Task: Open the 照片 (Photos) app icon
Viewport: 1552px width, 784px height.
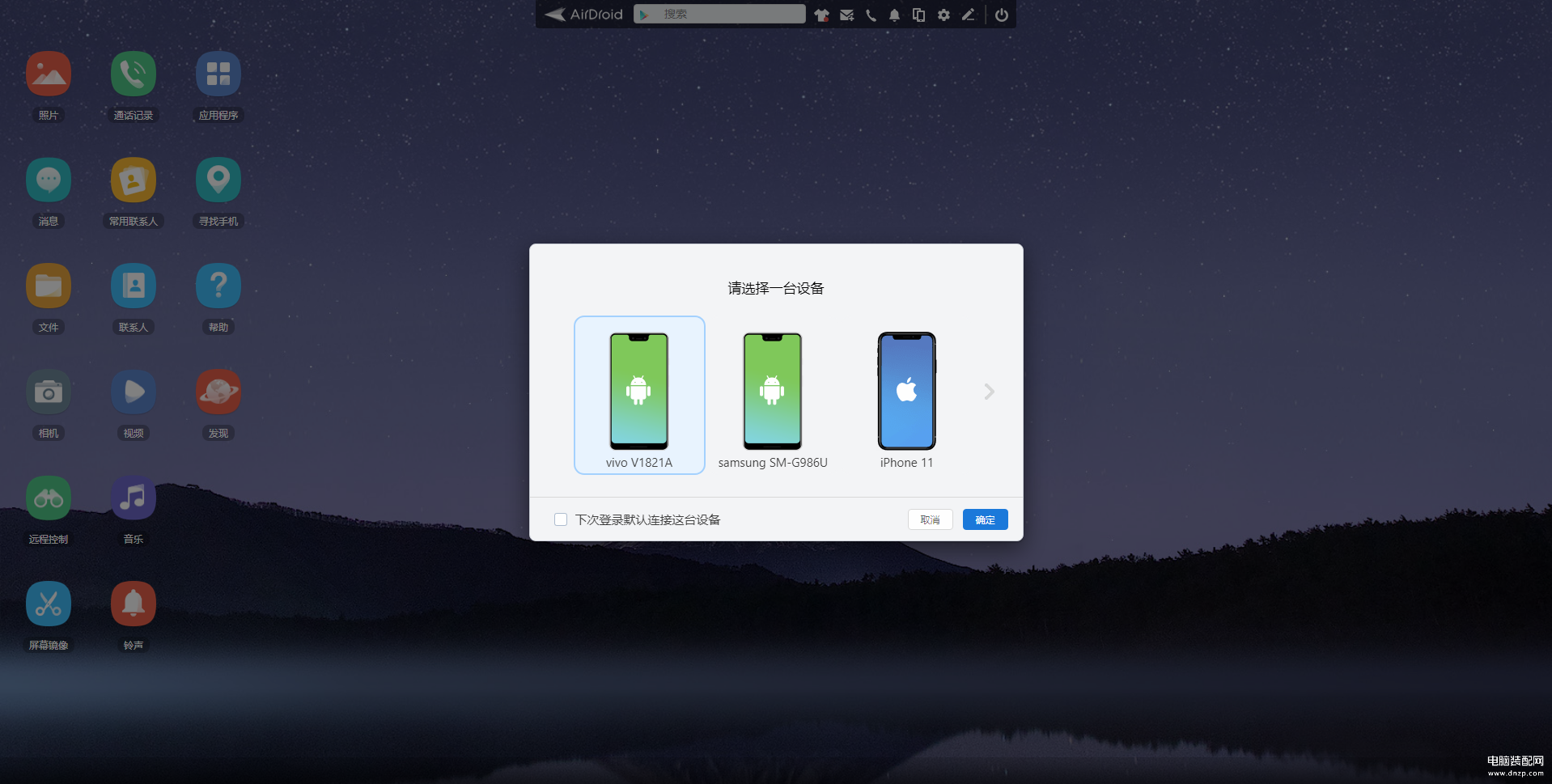Action: coord(49,74)
